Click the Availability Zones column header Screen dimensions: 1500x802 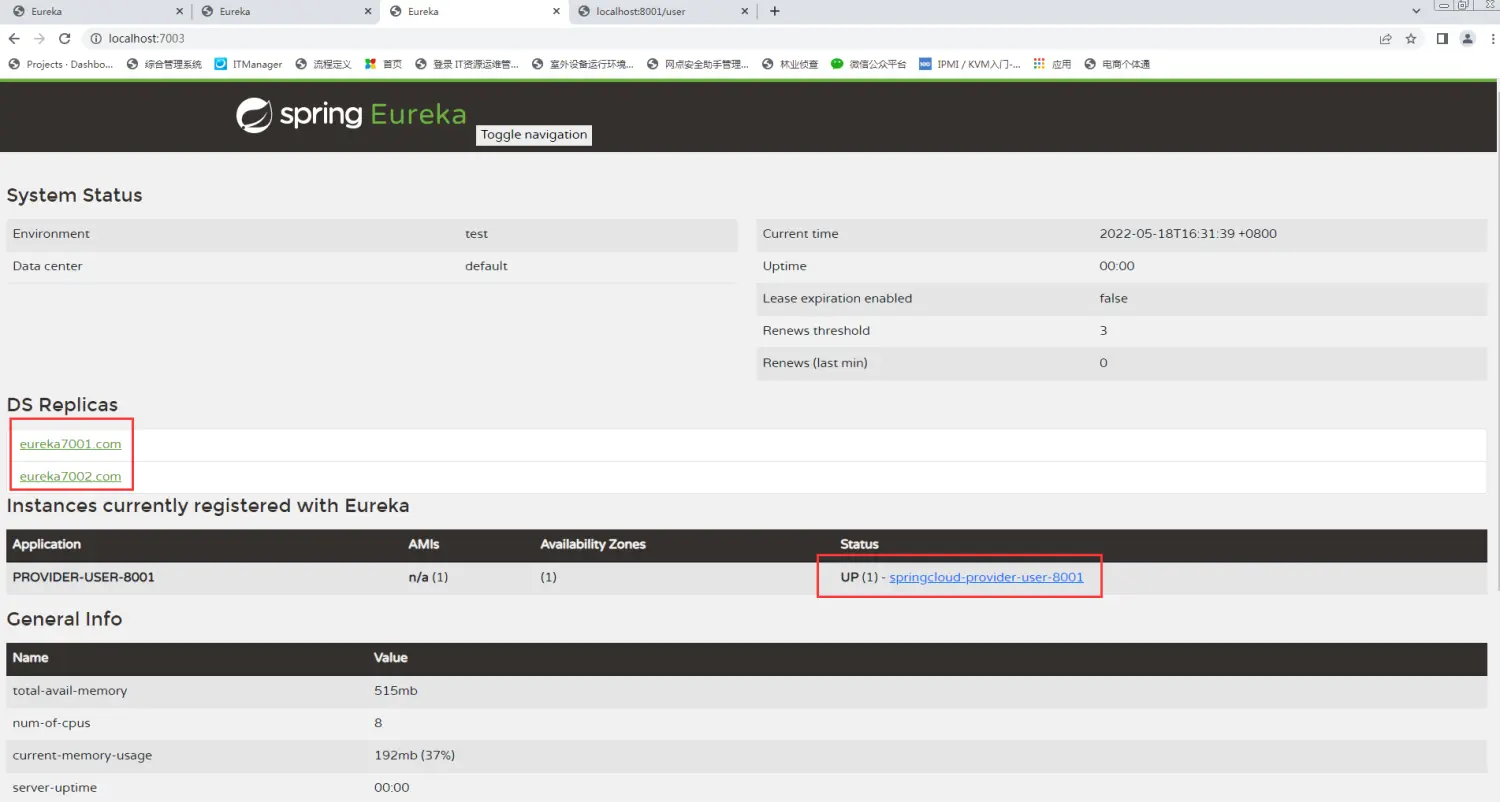[x=593, y=544]
